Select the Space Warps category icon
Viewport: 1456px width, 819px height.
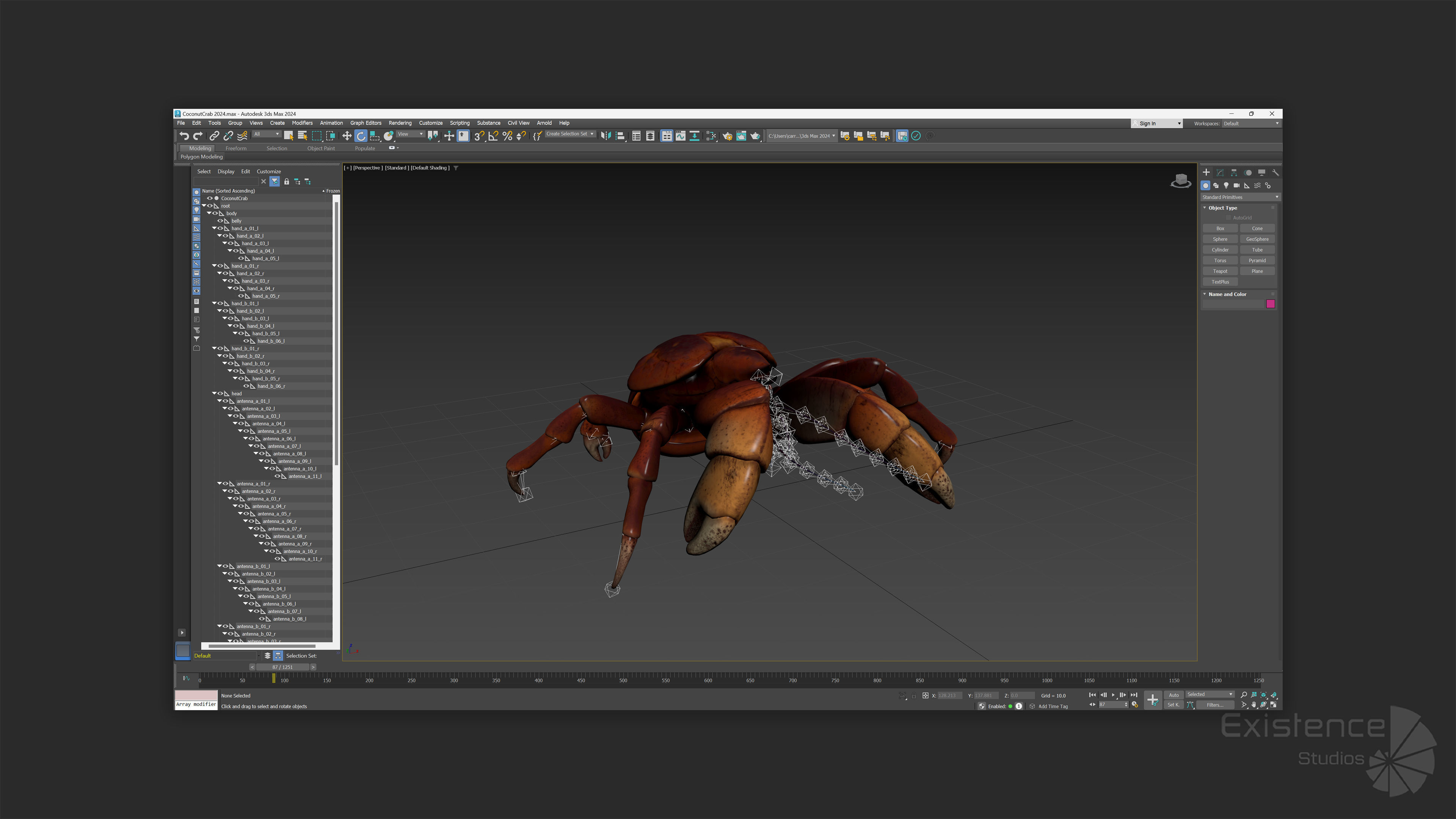[1258, 185]
